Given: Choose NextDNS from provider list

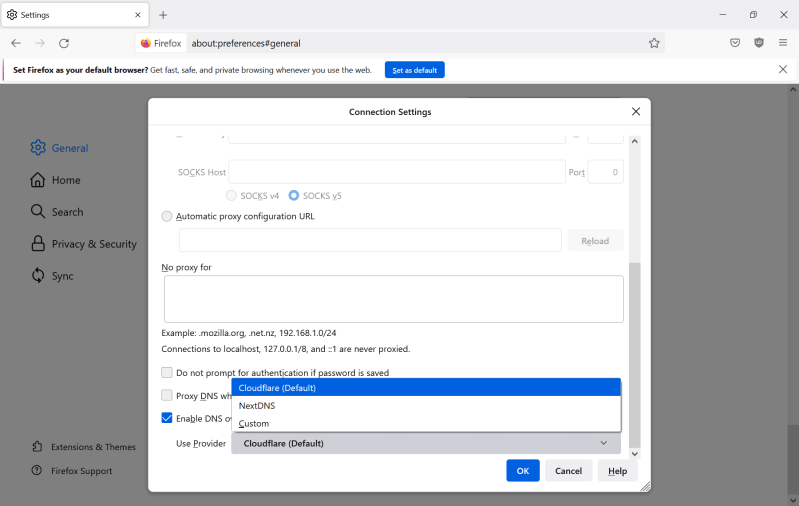Looking at the screenshot, I should [426, 406].
